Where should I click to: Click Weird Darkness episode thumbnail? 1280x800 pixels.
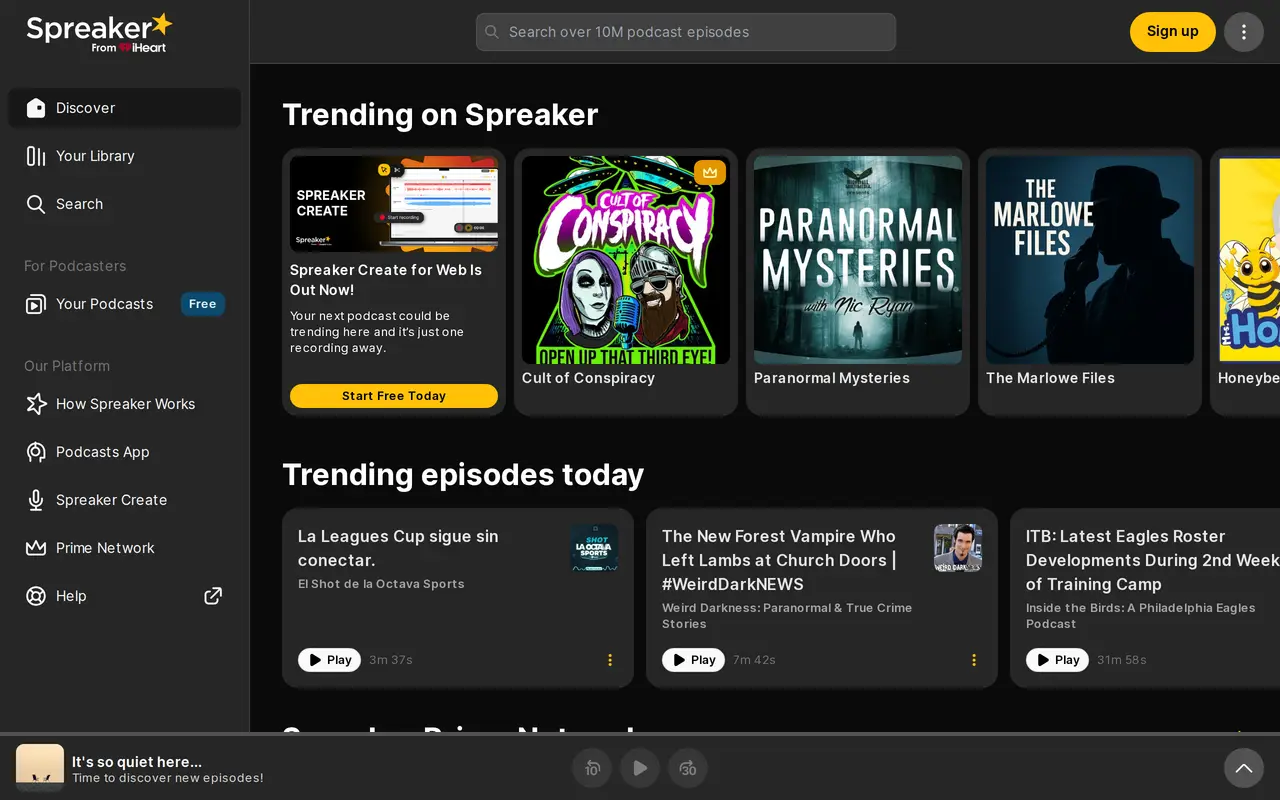pyautogui.click(x=958, y=548)
